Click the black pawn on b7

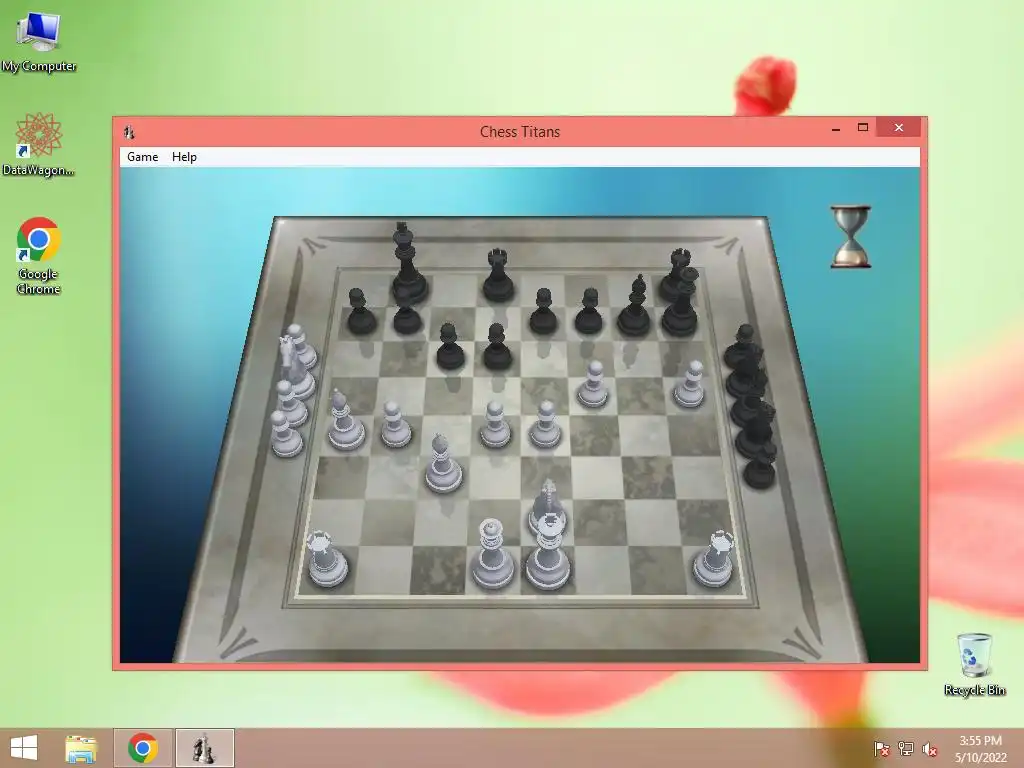407,319
